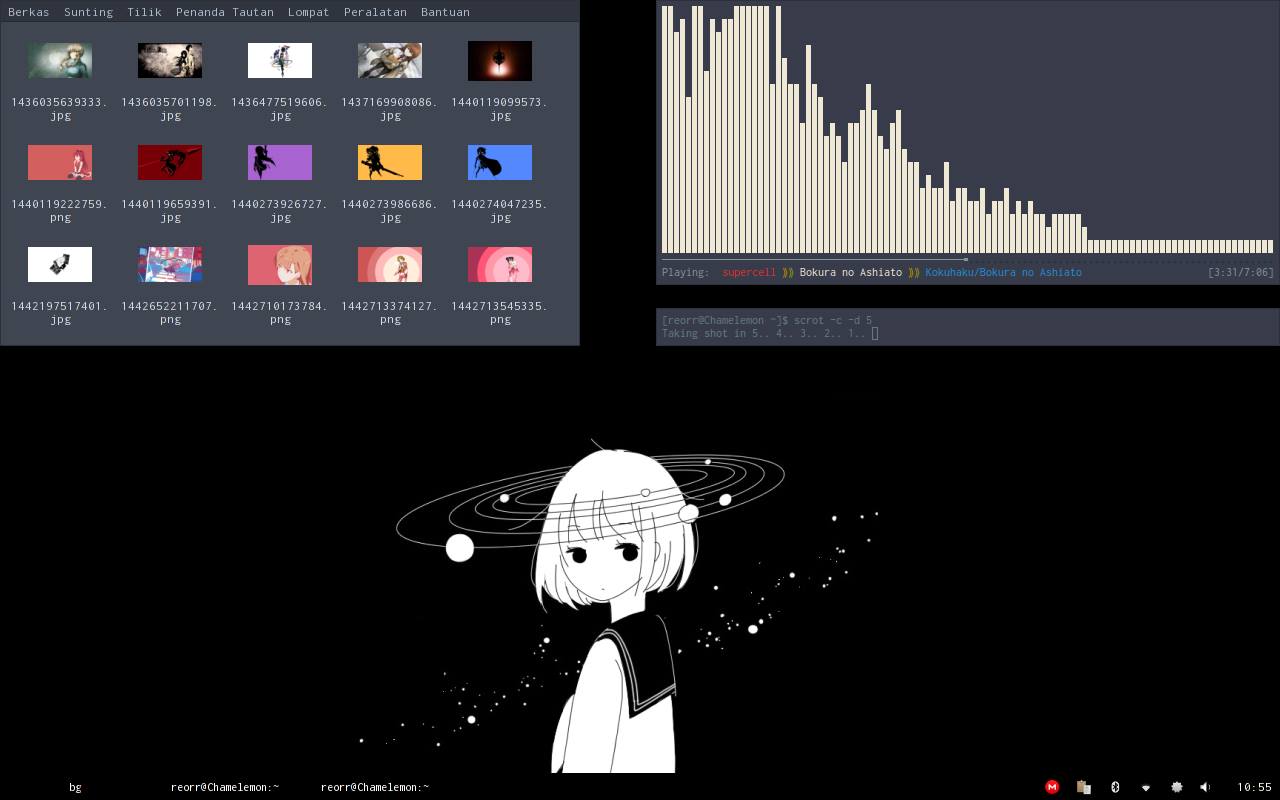Open the Wi-Fi network tray icon
This screenshot has height=800, width=1280.
1146,787
